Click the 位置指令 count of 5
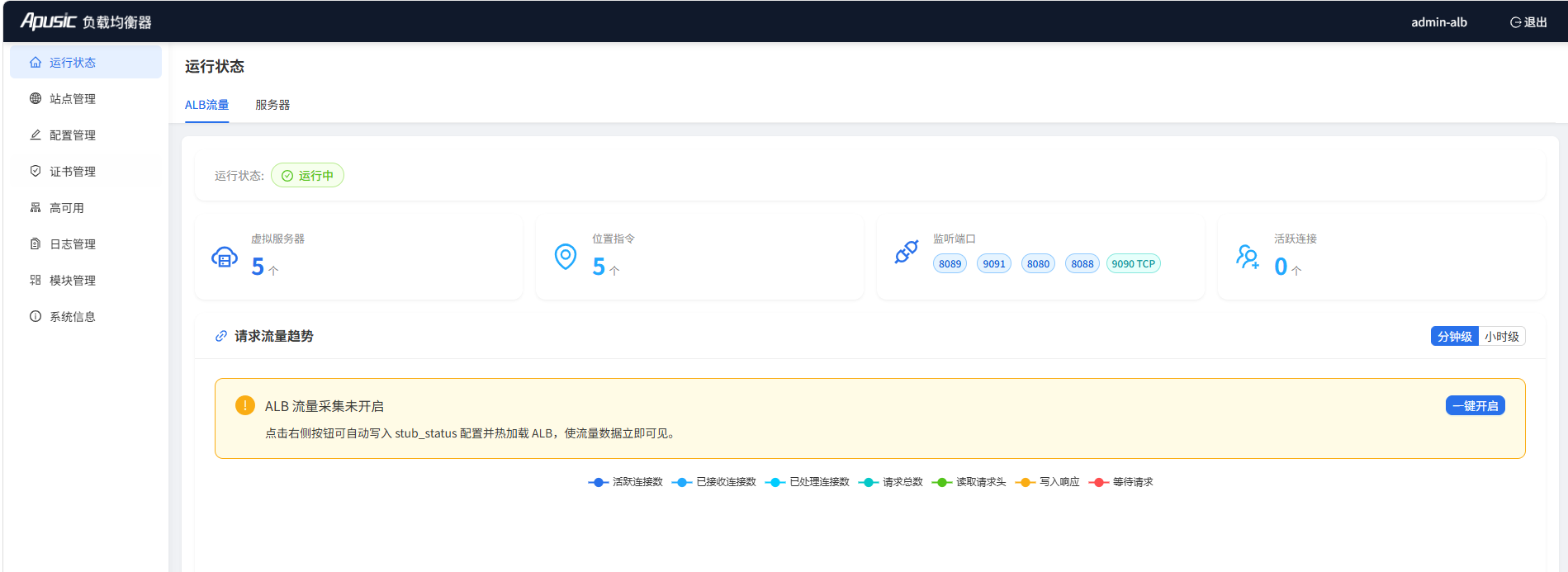 pos(599,267)
